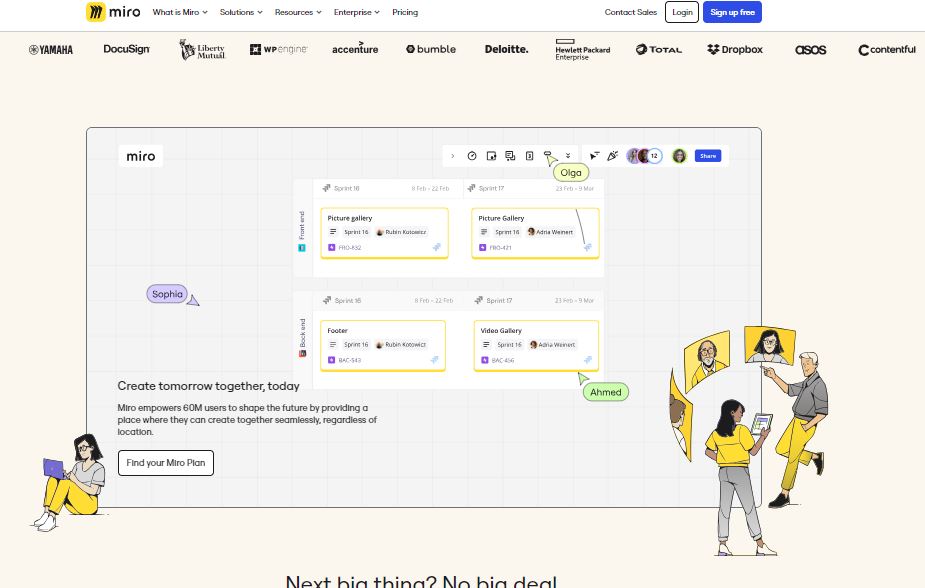925x588 pixels.
Task: Expand the board toolbar with right chevron
Action: point(452,156)
